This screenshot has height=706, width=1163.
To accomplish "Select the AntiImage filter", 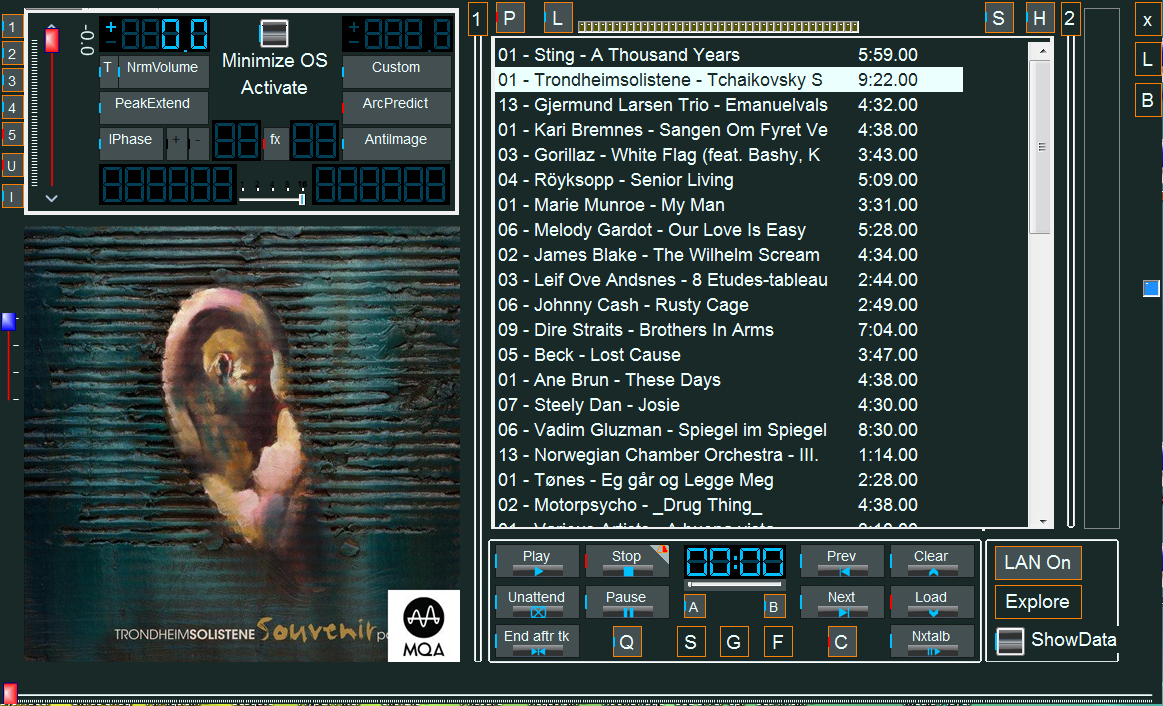I will click(x=397, y=144).
